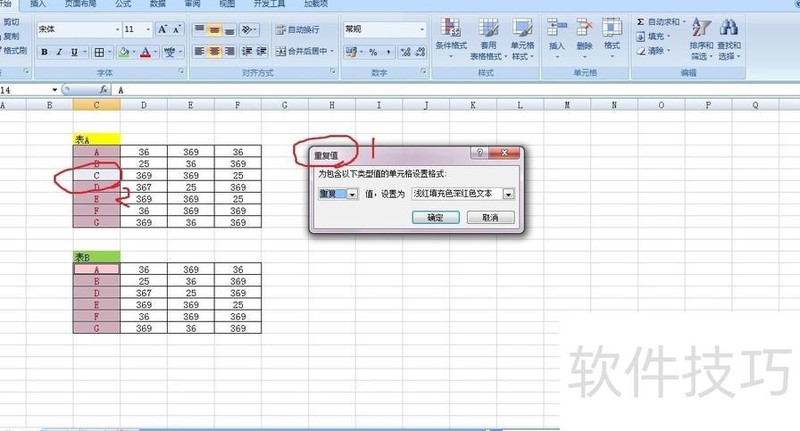Toggle bottom vertical alignment

[230, 30]
